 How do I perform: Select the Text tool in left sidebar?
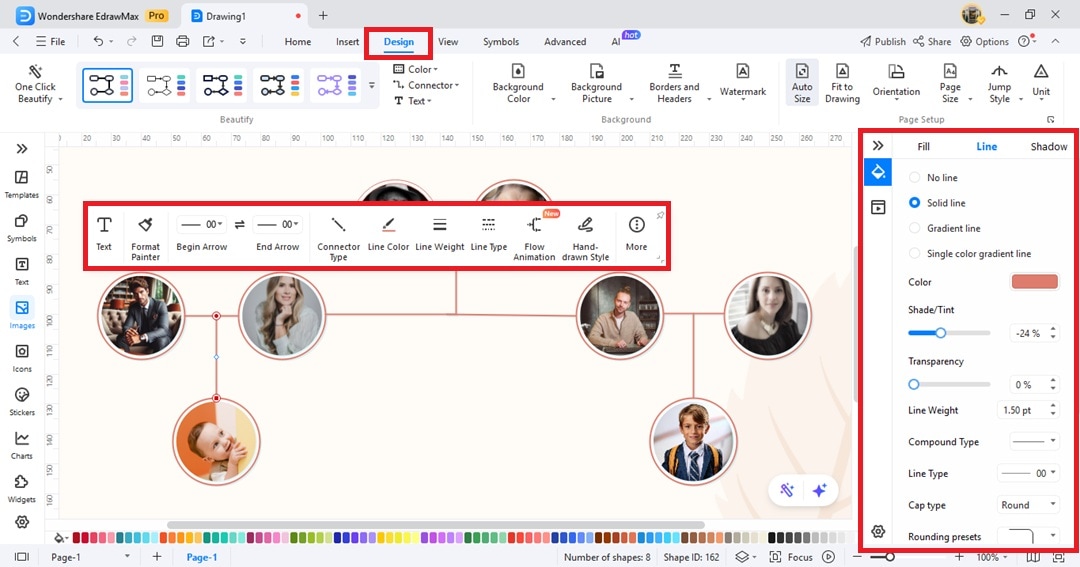(21, 271)
